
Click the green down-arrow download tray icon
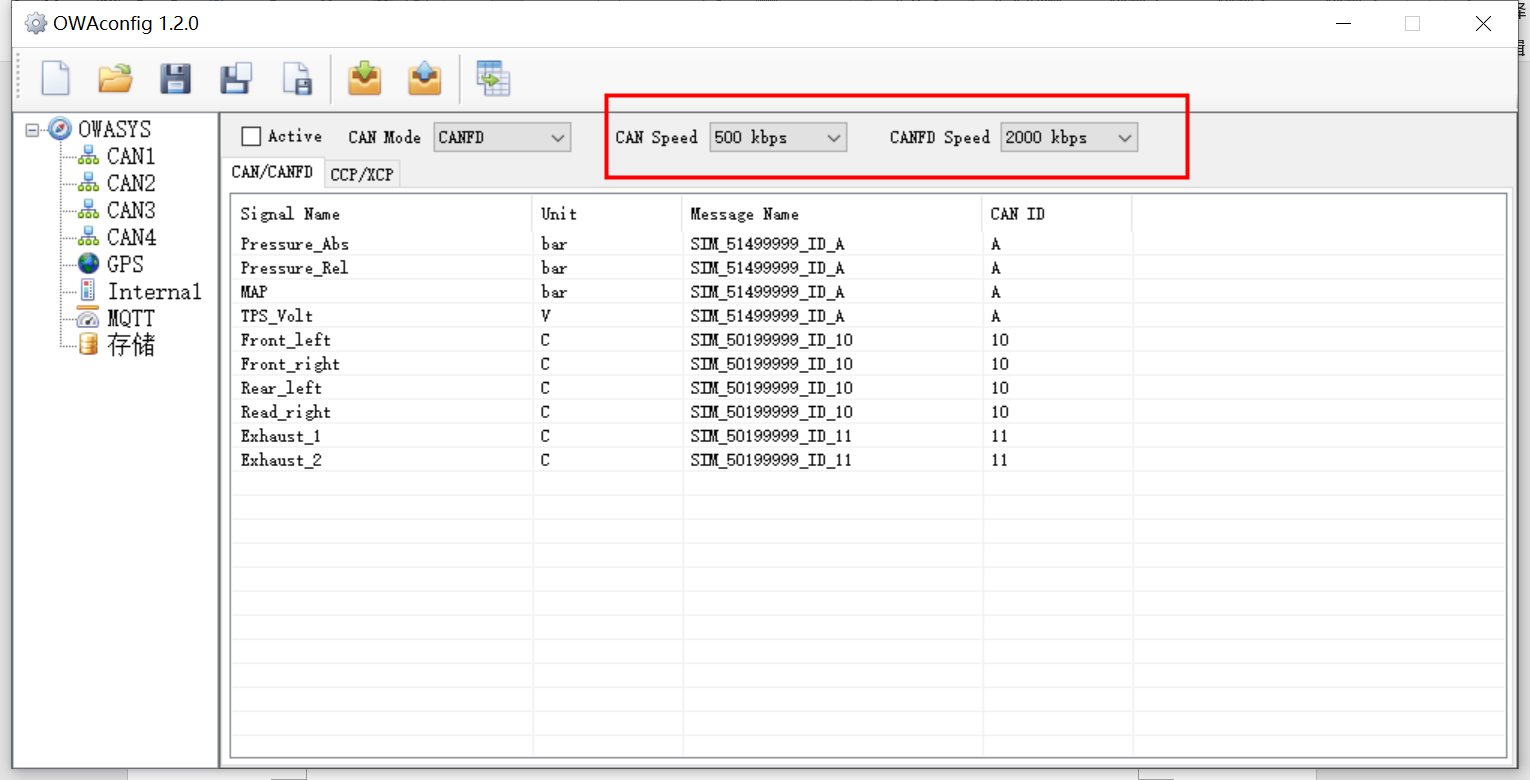[365, 78]
